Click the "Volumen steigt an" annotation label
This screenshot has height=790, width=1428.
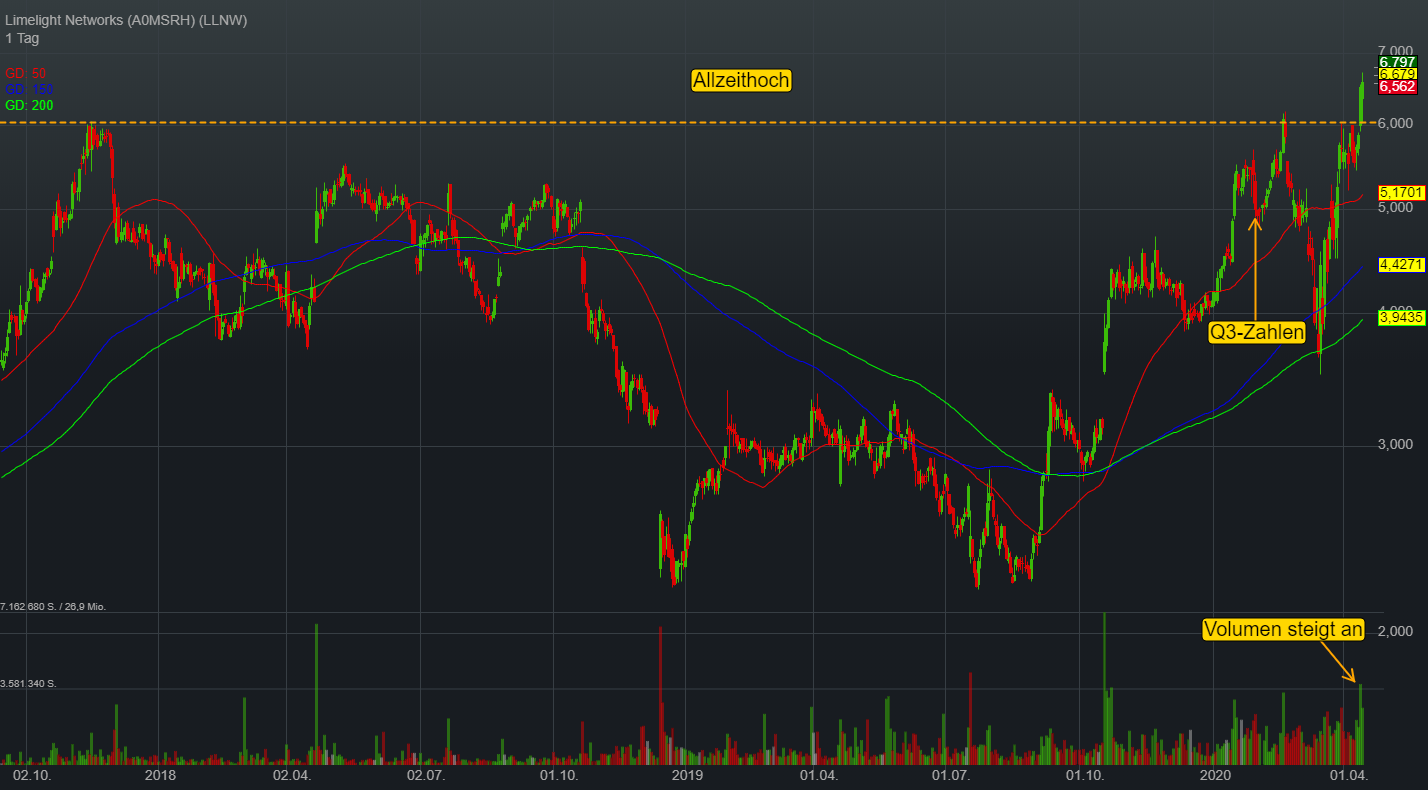click(1283, 629)
